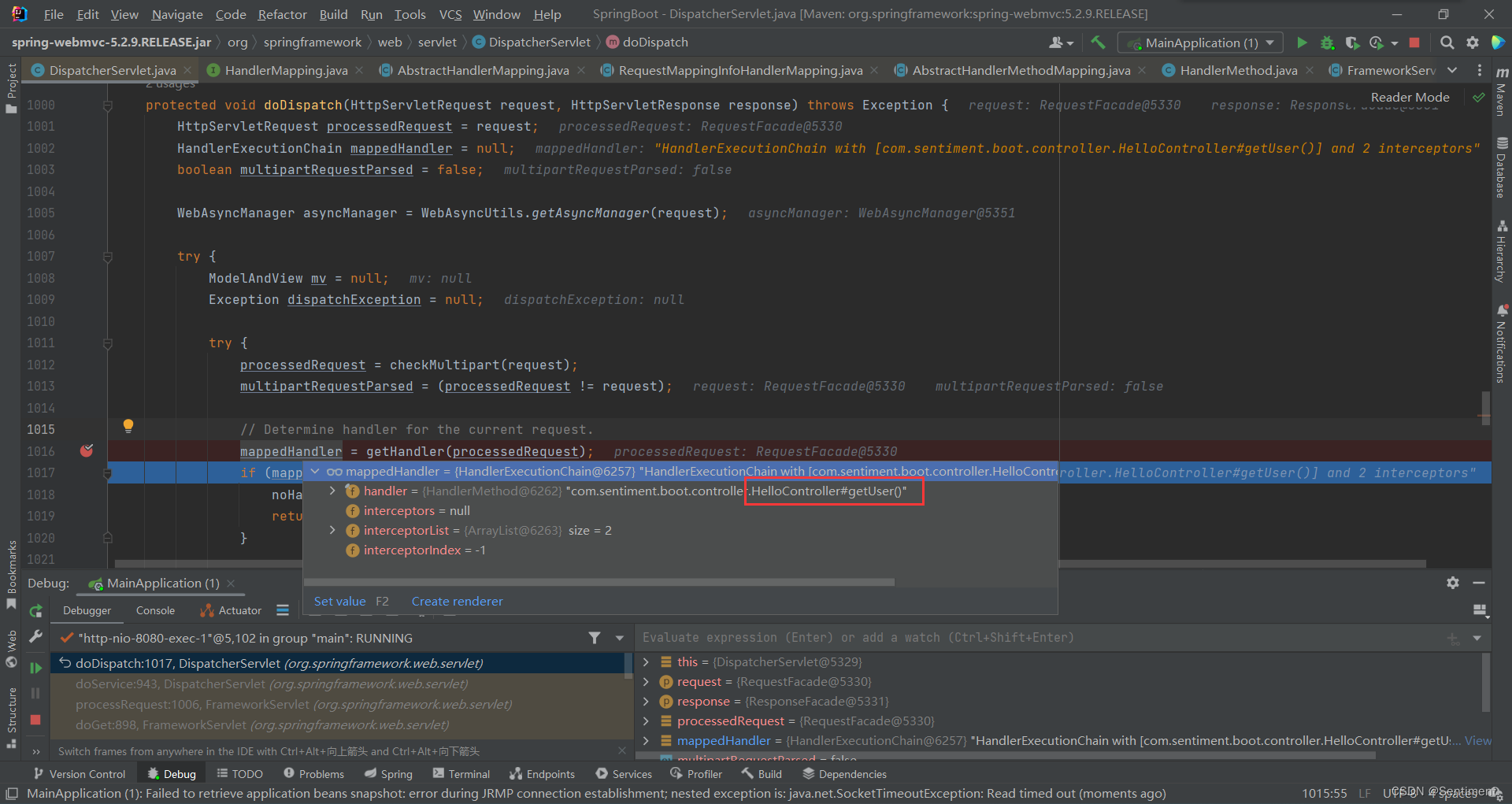Minimize the Debug tool window

tap(1479, 583)
